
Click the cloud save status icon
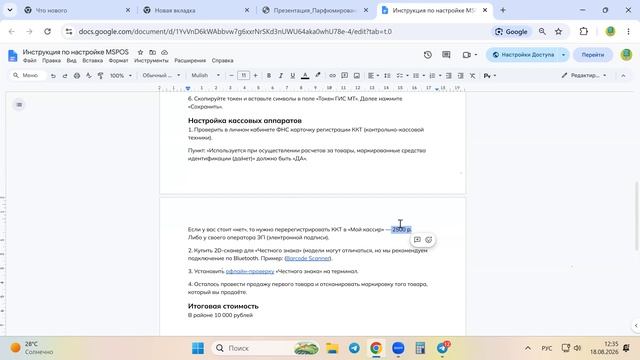[x=164, y=52]
